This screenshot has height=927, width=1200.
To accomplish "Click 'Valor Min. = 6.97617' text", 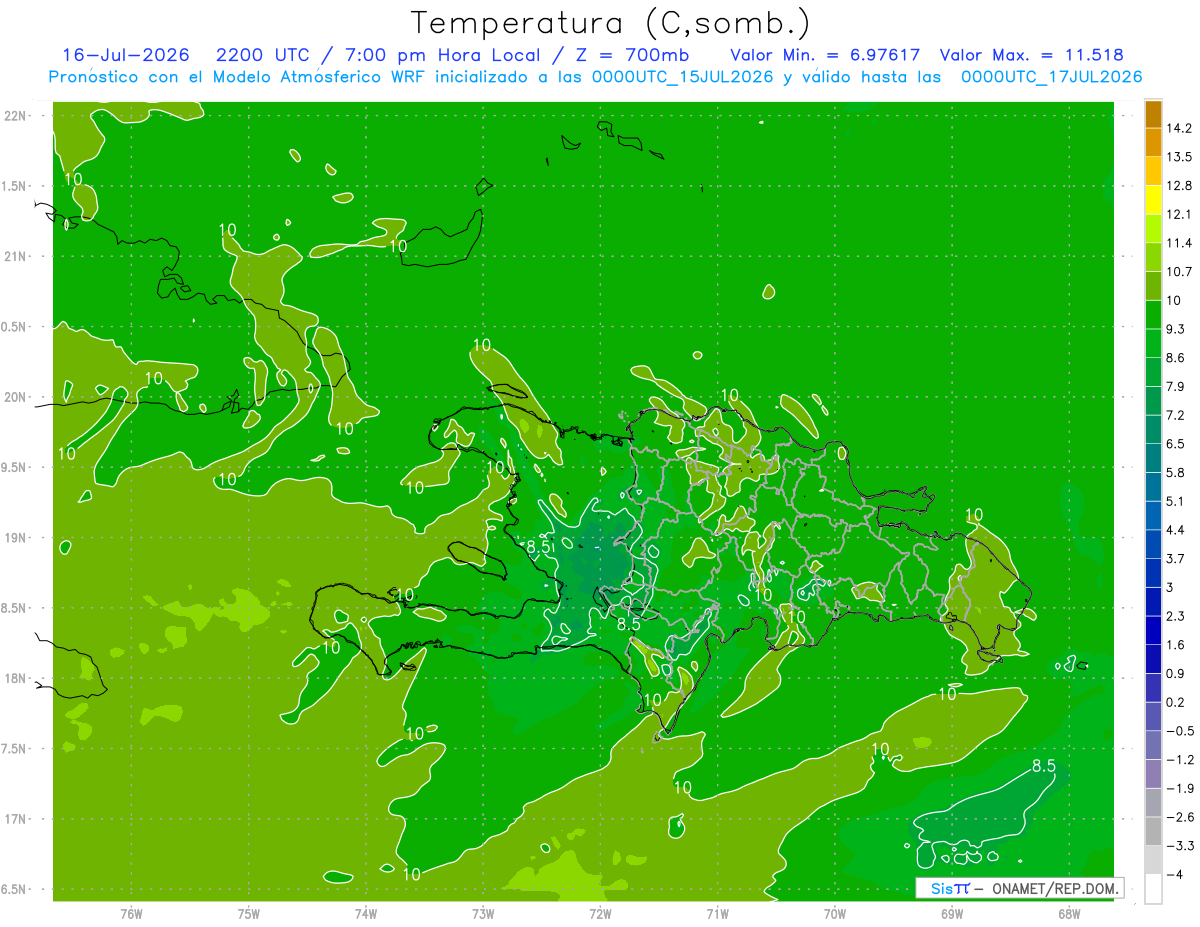I will [825, 55].
